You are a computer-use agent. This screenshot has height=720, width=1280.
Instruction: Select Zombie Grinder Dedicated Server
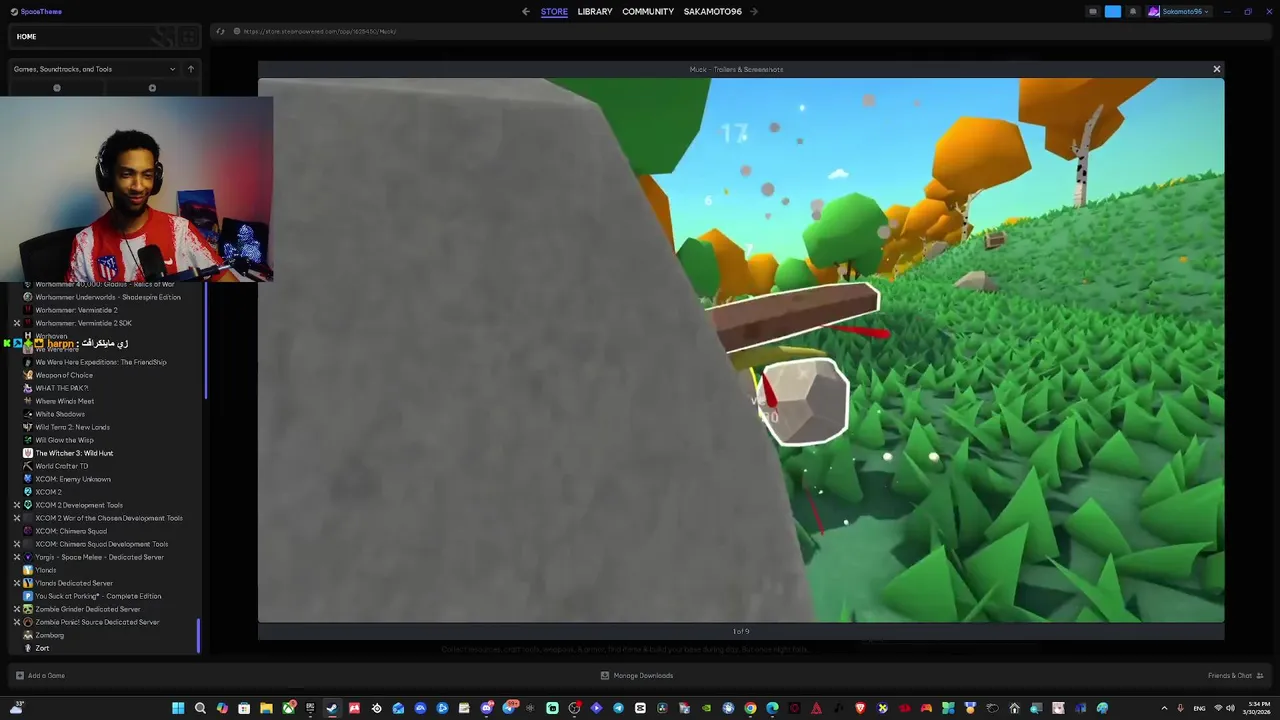[88, 609]
